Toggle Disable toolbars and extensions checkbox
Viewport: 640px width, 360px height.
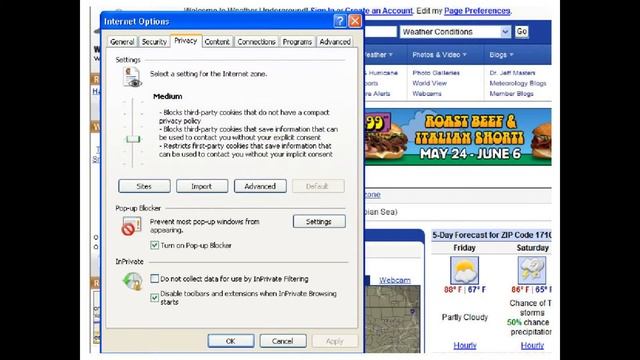coord(154,298)
